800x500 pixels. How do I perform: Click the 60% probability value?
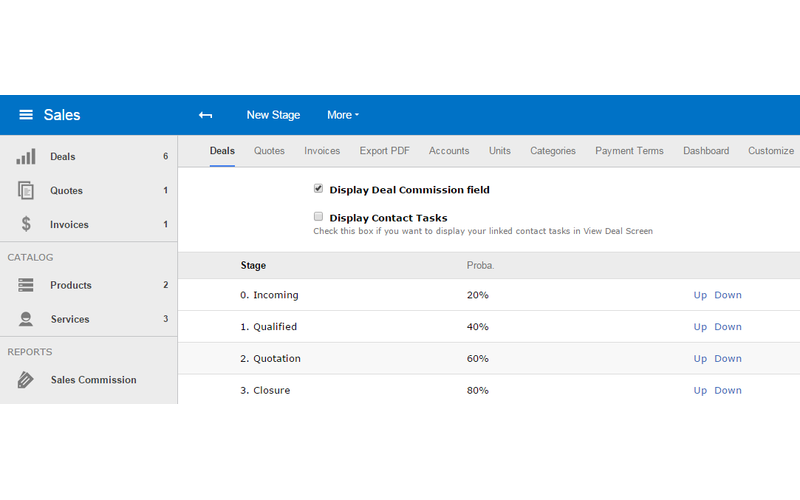[x=478, y=359]
